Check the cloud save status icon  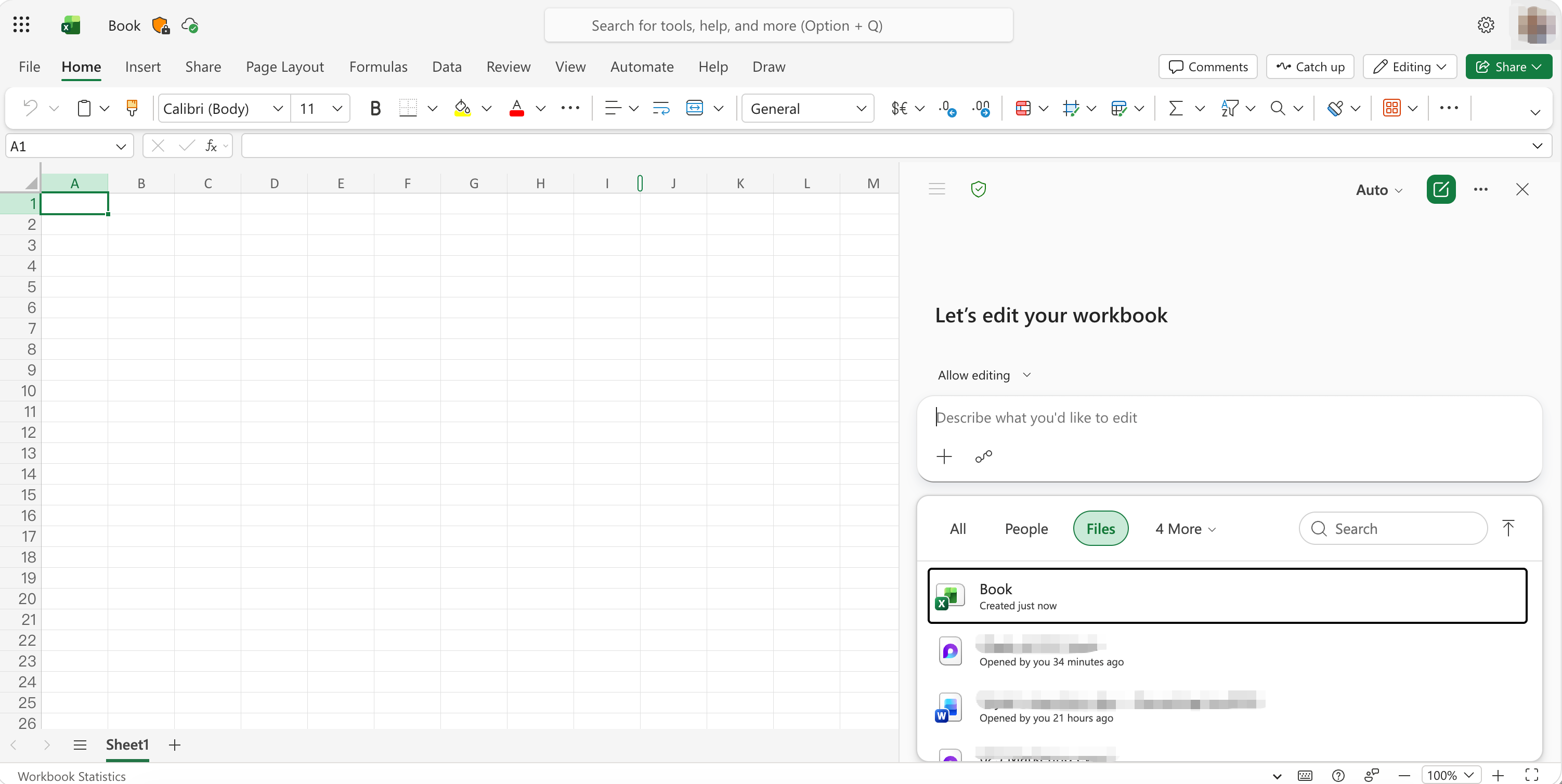[190, 25]
